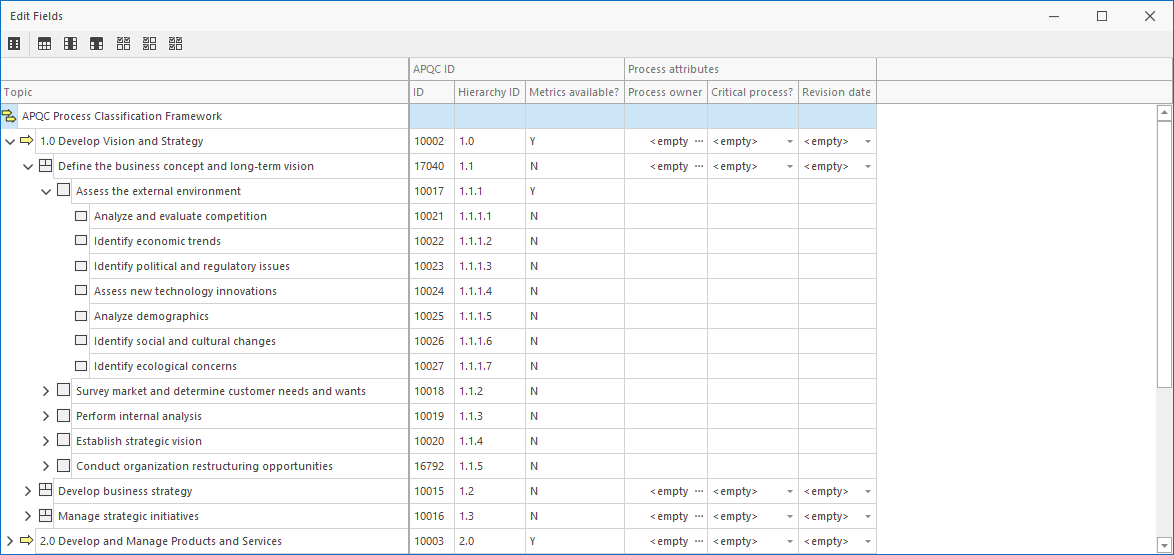1174x555 pixels.
Task: Click checkbox-grid icon with top row checked
Action: pyautogui.click(x=124, y=44)
